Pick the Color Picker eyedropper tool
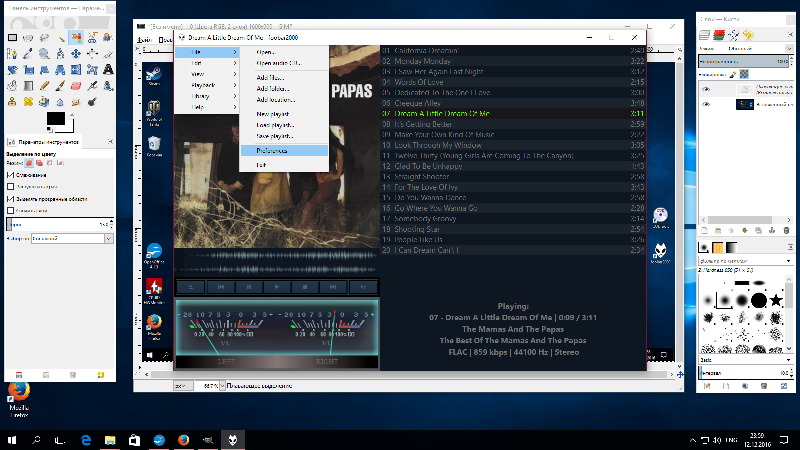The image size is (800, 450). [x=28, y=54]
